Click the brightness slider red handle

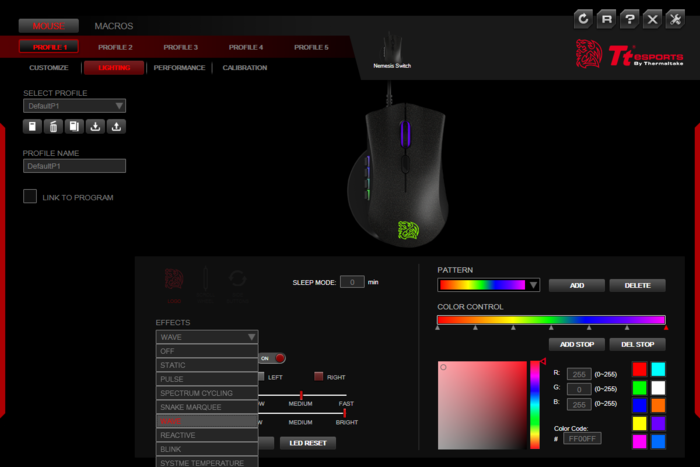[345, 413]
